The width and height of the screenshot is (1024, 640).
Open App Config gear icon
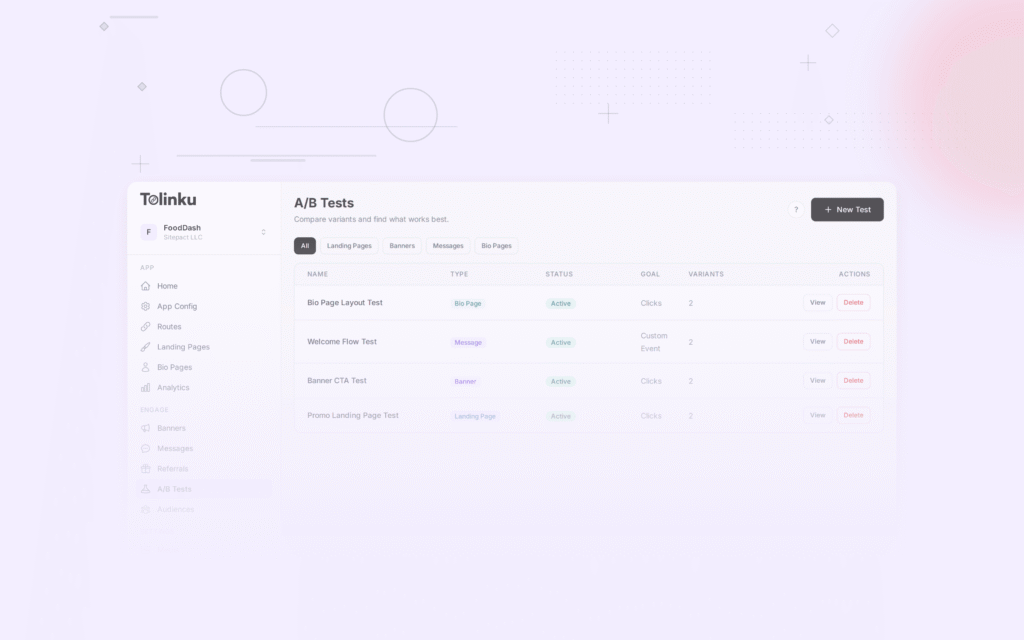coord(146,306)
